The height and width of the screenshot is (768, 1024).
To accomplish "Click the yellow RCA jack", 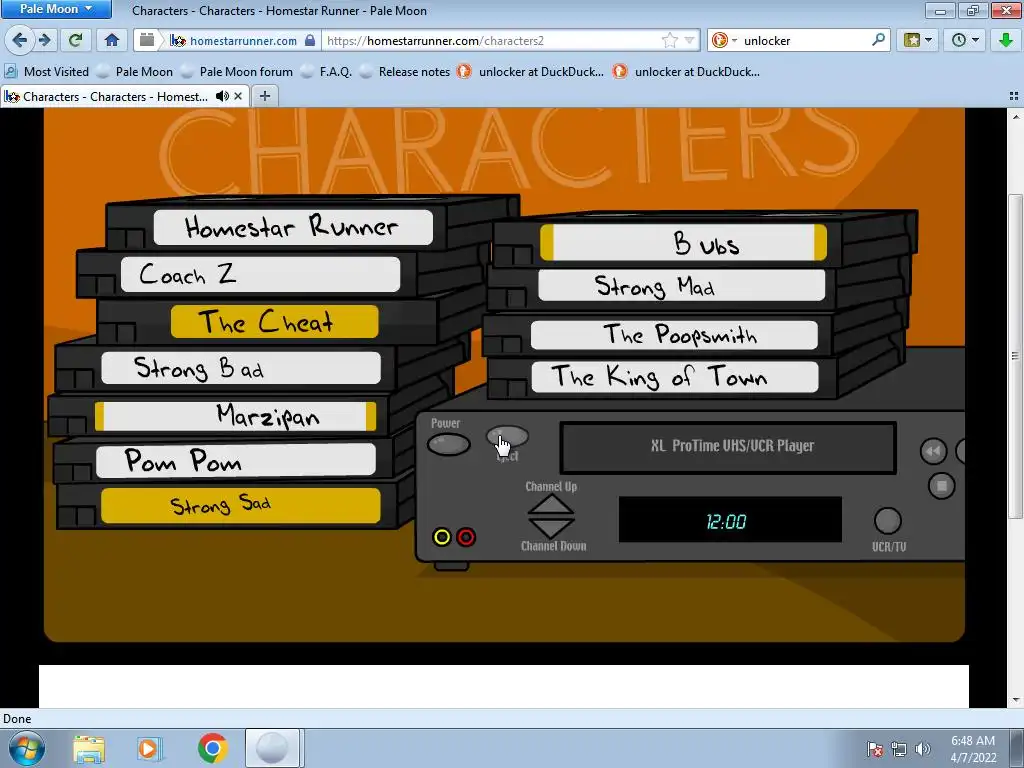I will click(x=442, y=537).
